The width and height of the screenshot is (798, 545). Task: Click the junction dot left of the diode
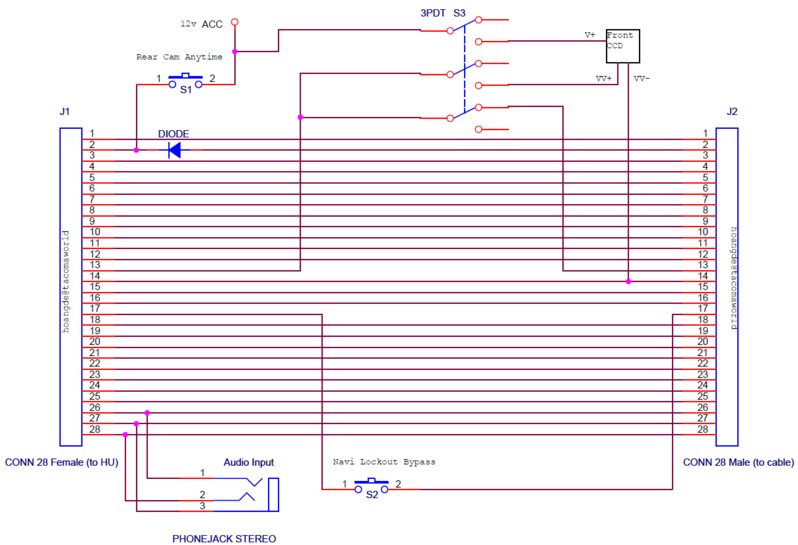coord(136,150)
